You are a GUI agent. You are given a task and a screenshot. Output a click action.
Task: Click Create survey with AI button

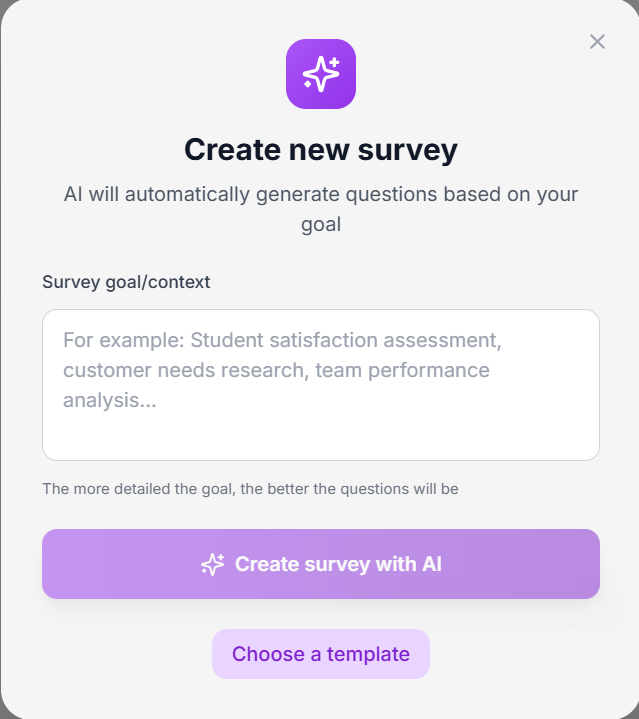pyautogui.click(x=321, y=564)
